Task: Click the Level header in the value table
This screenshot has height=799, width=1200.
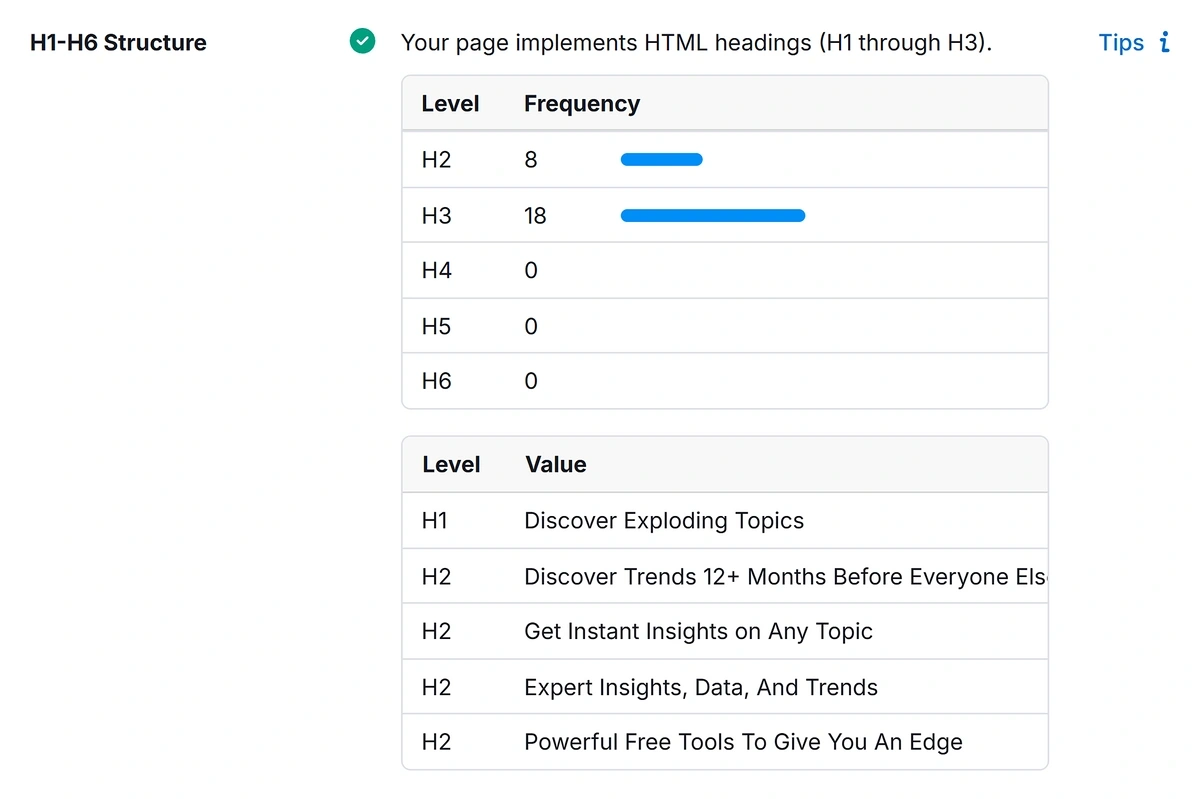Action: click(451, 465)
